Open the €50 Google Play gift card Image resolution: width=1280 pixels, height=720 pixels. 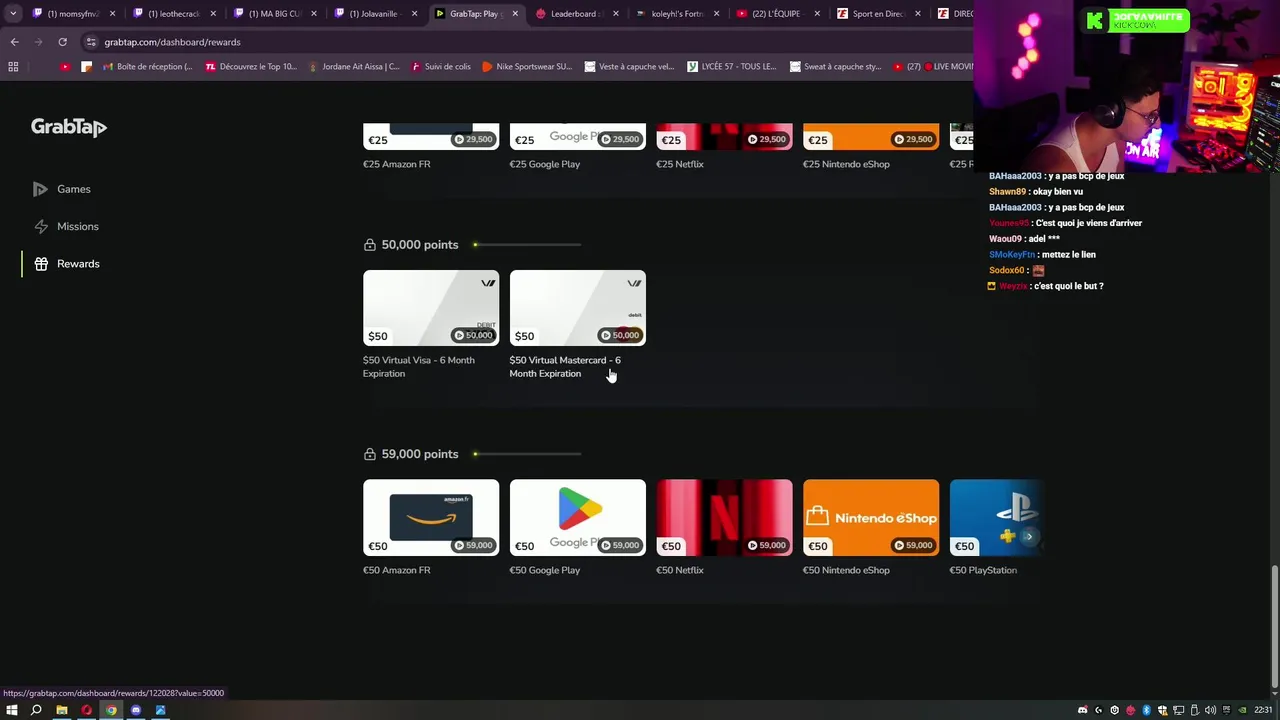tap(577, 518)
